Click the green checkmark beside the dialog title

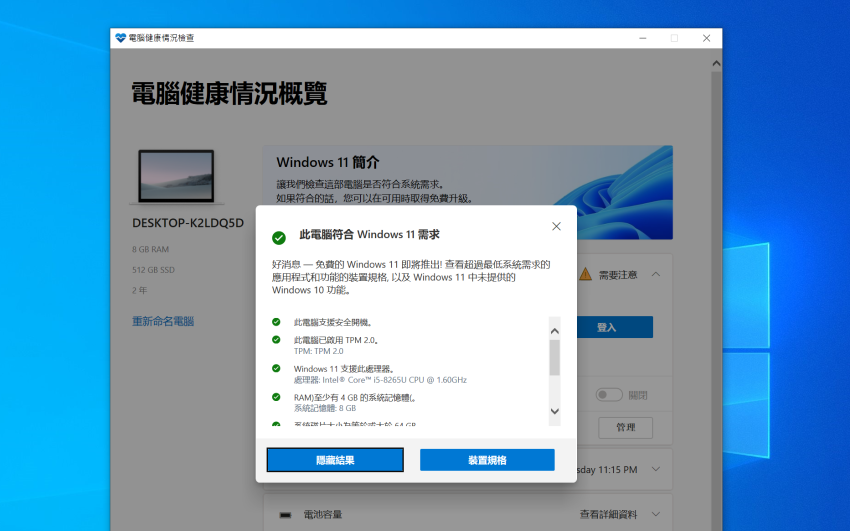tap(279, 238)
